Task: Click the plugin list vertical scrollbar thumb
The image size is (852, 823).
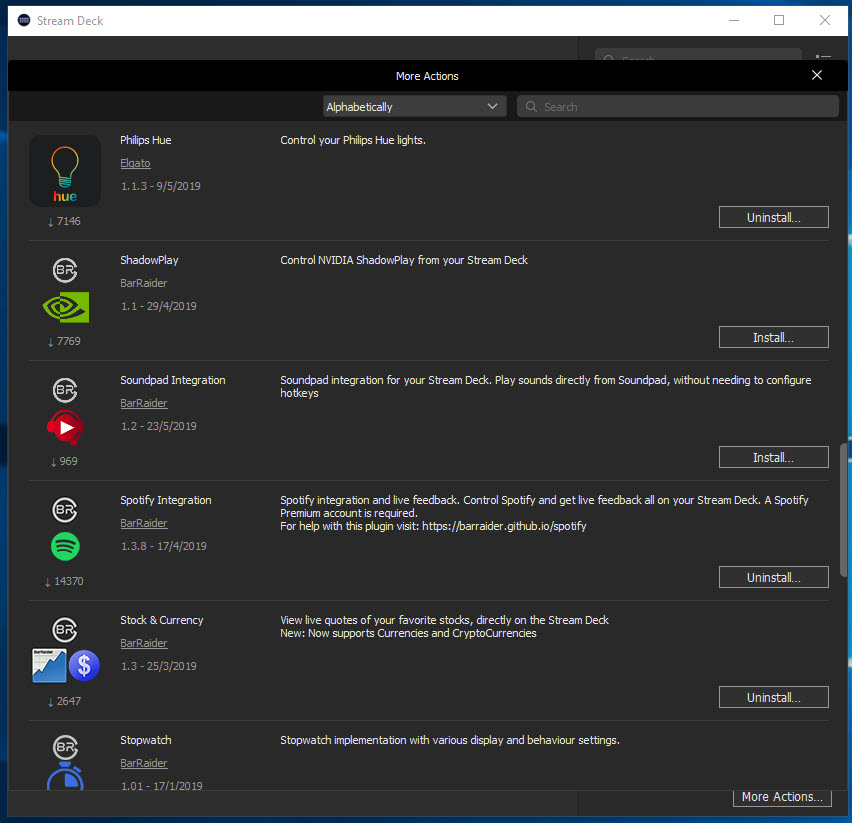Action: pos(843,510)
